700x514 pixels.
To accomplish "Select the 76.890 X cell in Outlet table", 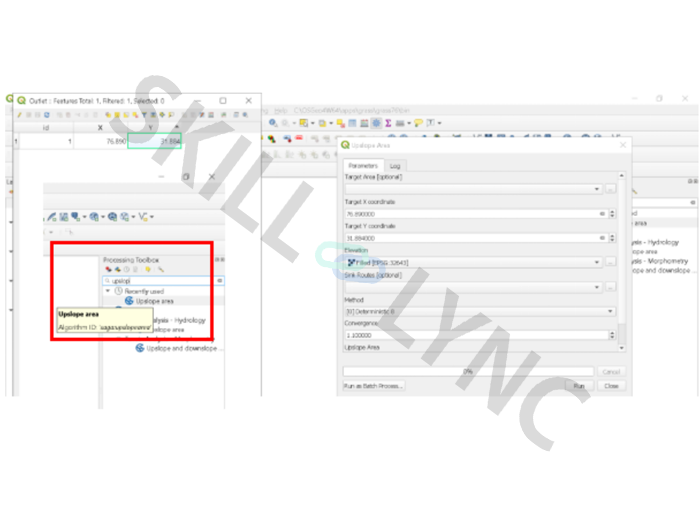I will 100,141.
